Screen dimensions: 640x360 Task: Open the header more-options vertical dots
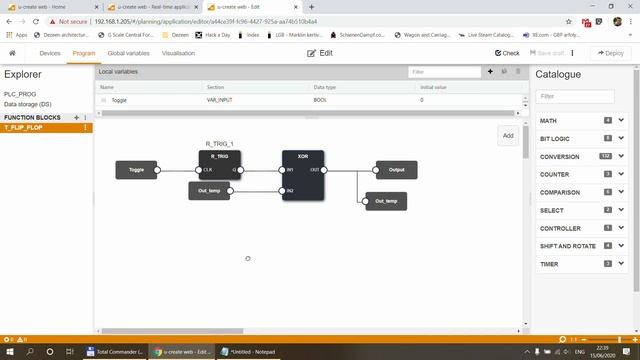pyautogui.click(x=572, y=53)
